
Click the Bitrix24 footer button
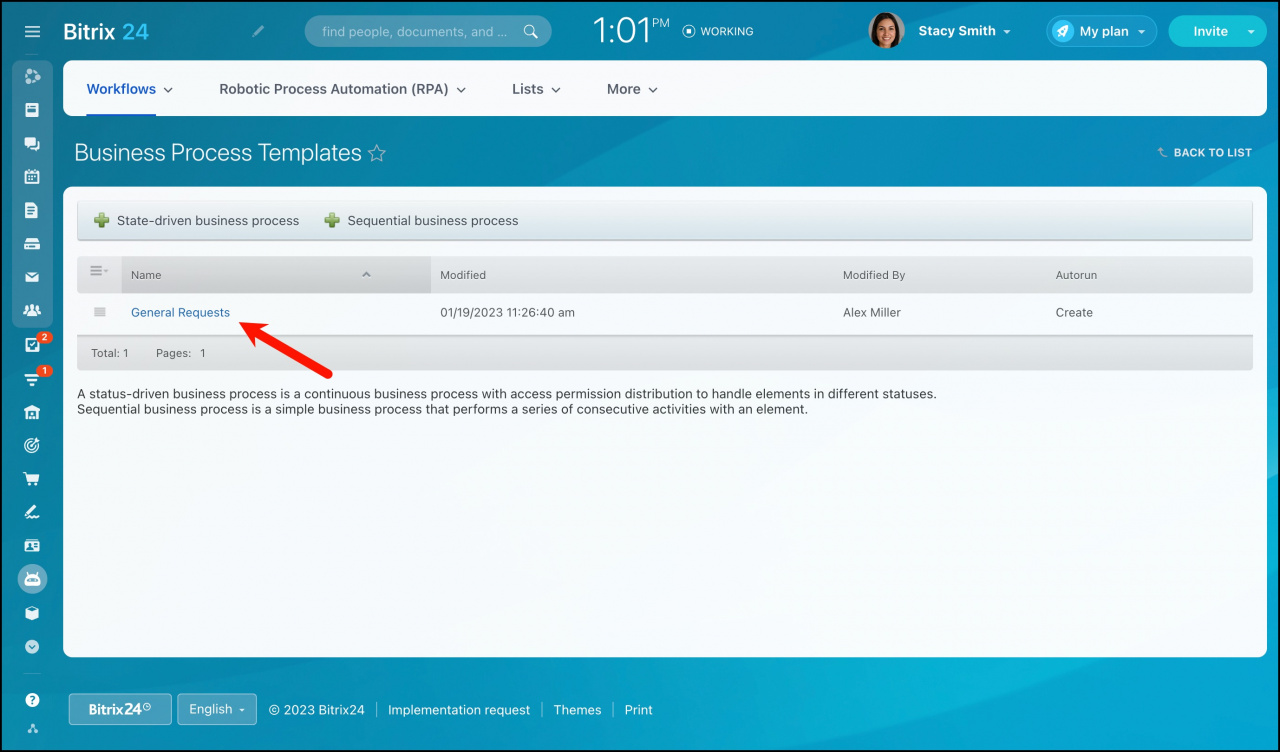[120, 709]
